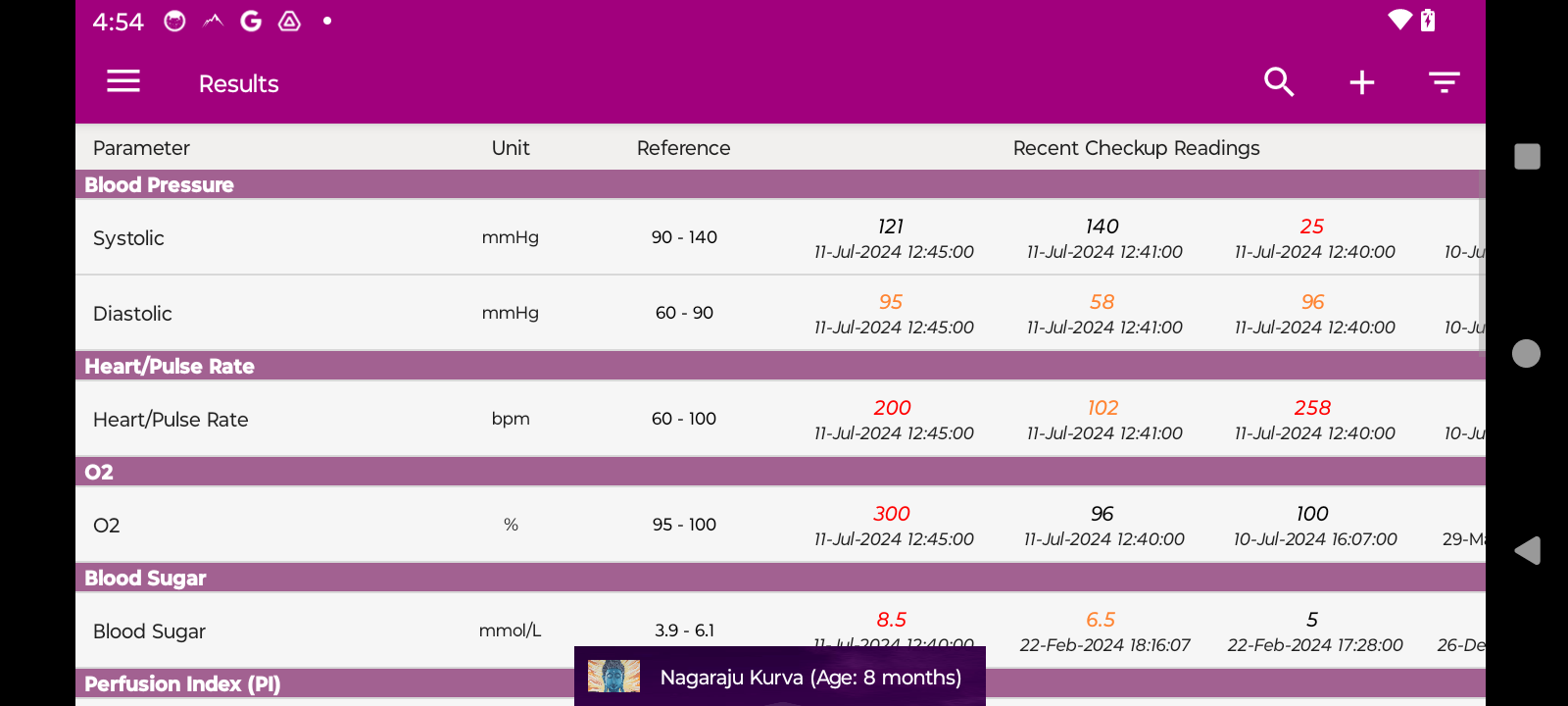
Task: Tap blood sugar timestamp 22-Feb-2024 18:16:07
Action: pos(1104,645)
